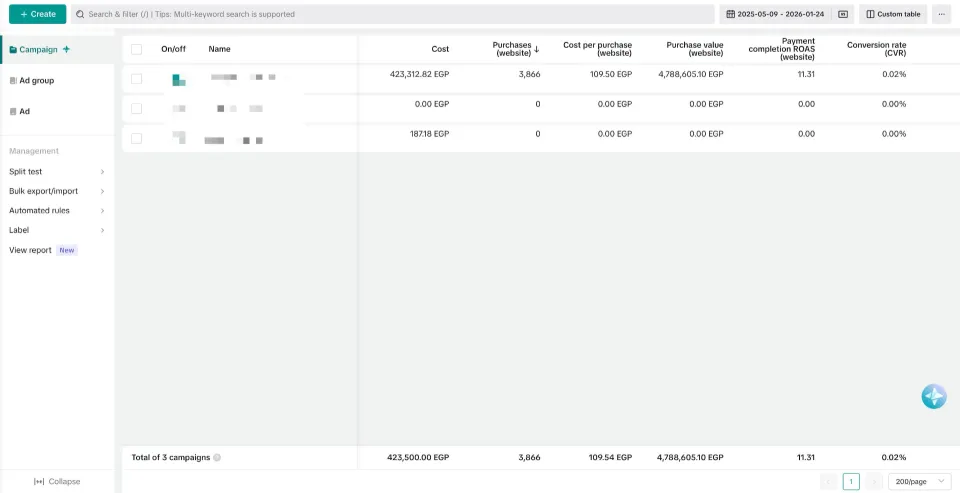Toggle on/off switch for the 0.00 EGP cost campaign
This screenshot has width=960, height=493.
pos(179,109)
